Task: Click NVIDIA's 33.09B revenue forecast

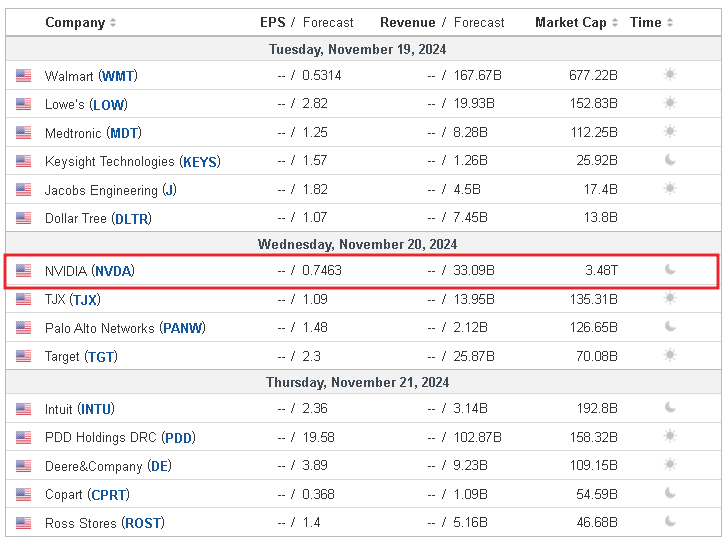Action: point(474,270)
